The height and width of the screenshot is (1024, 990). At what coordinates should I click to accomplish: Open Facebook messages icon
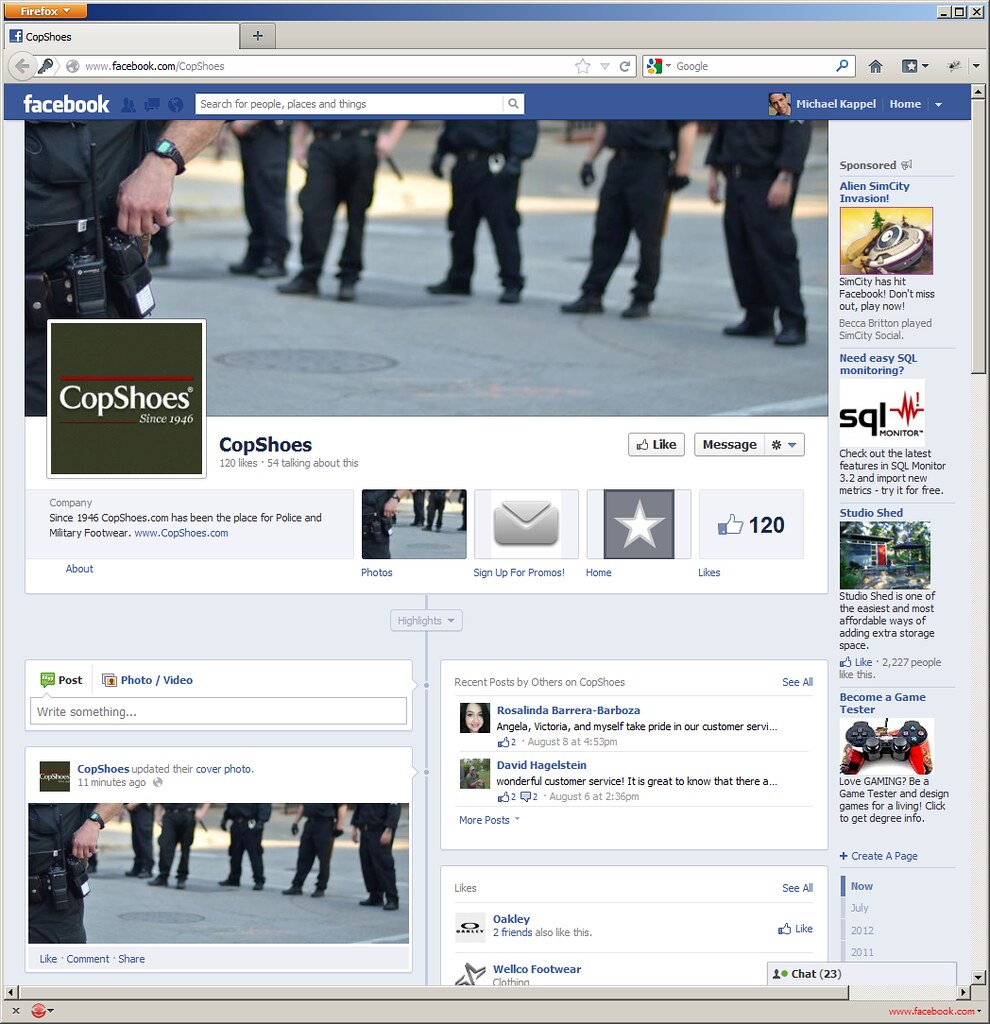(x=152, y=104)
